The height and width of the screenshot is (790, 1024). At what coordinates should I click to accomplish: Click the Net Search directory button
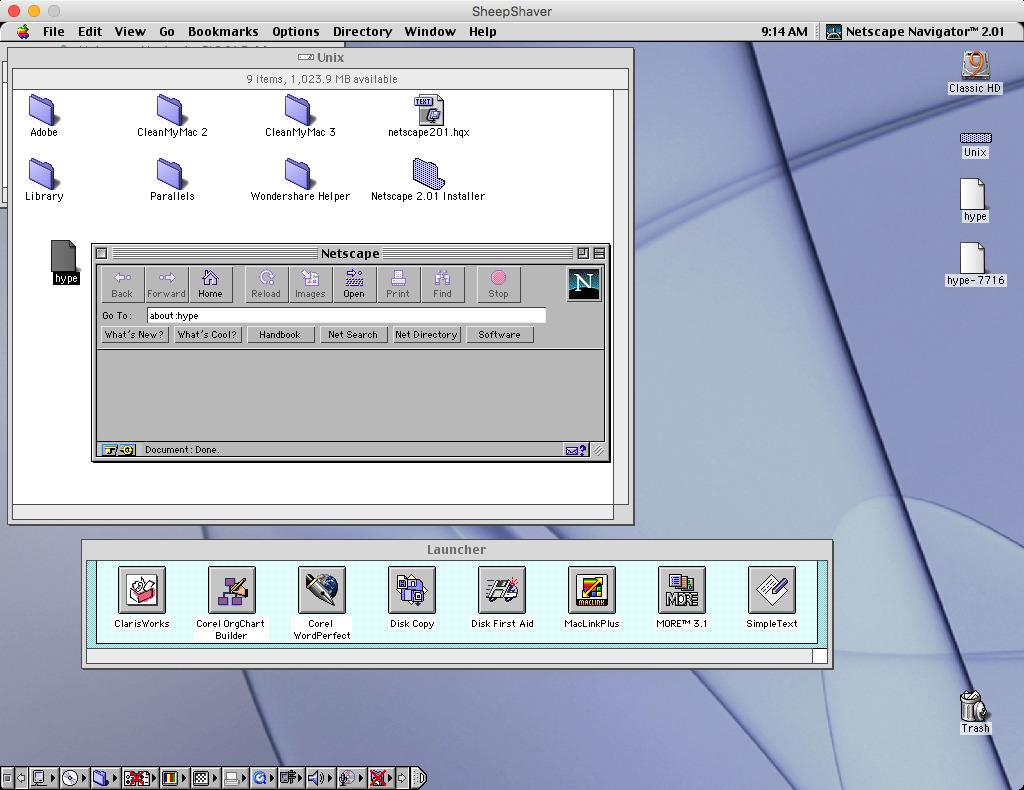click(x=353, y=334)
